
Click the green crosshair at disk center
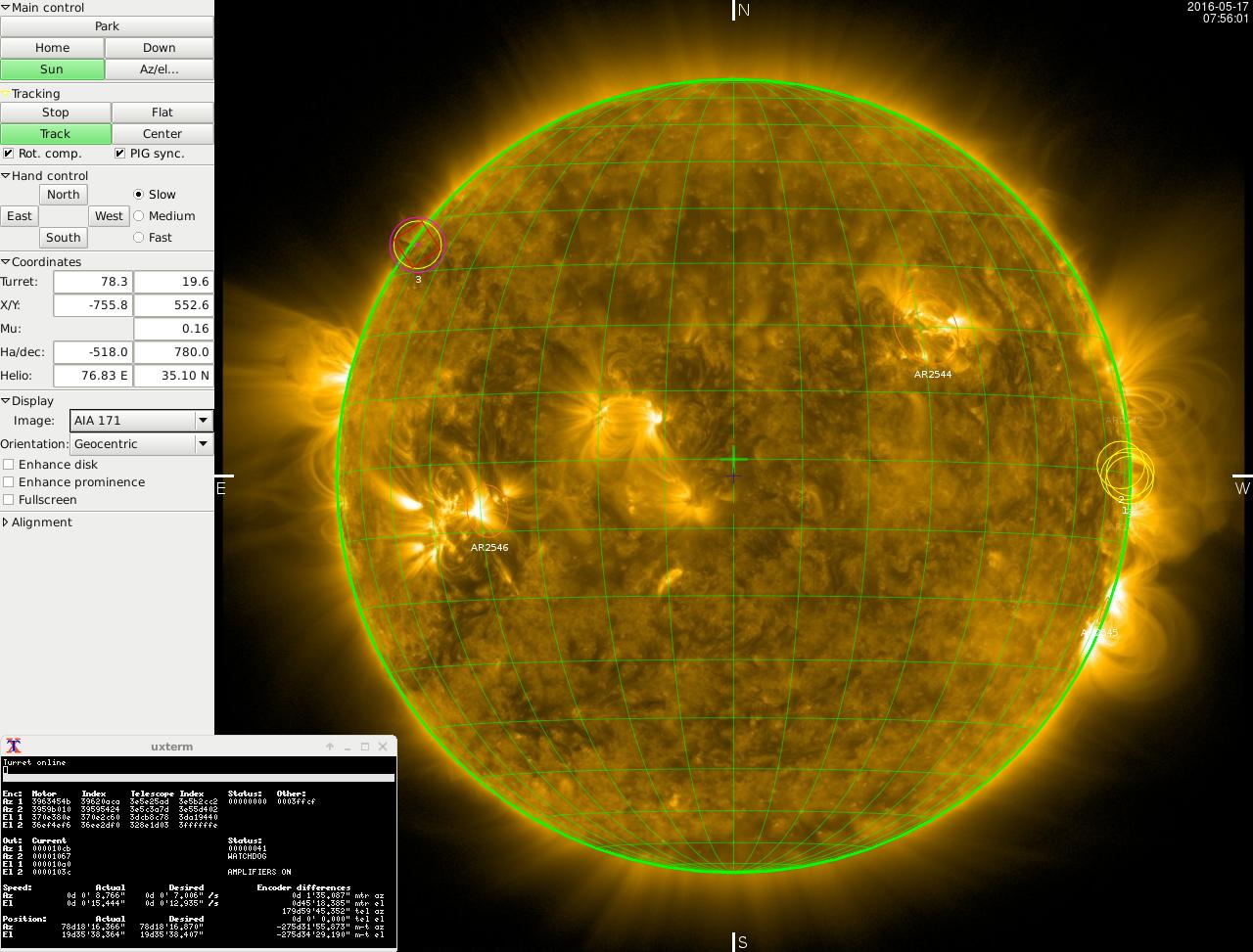733,458
